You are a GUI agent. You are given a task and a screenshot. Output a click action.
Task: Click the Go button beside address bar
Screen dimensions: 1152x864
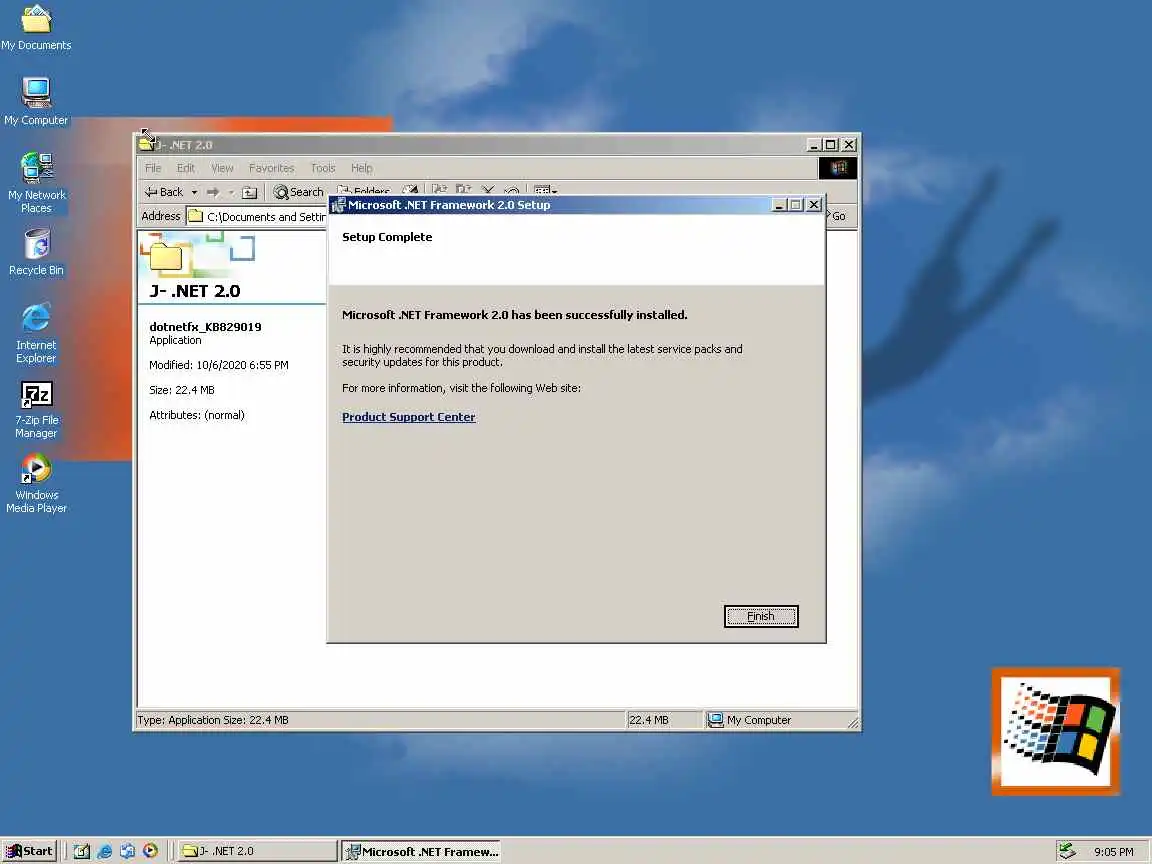pyautogui.click(x=838, y=216)
